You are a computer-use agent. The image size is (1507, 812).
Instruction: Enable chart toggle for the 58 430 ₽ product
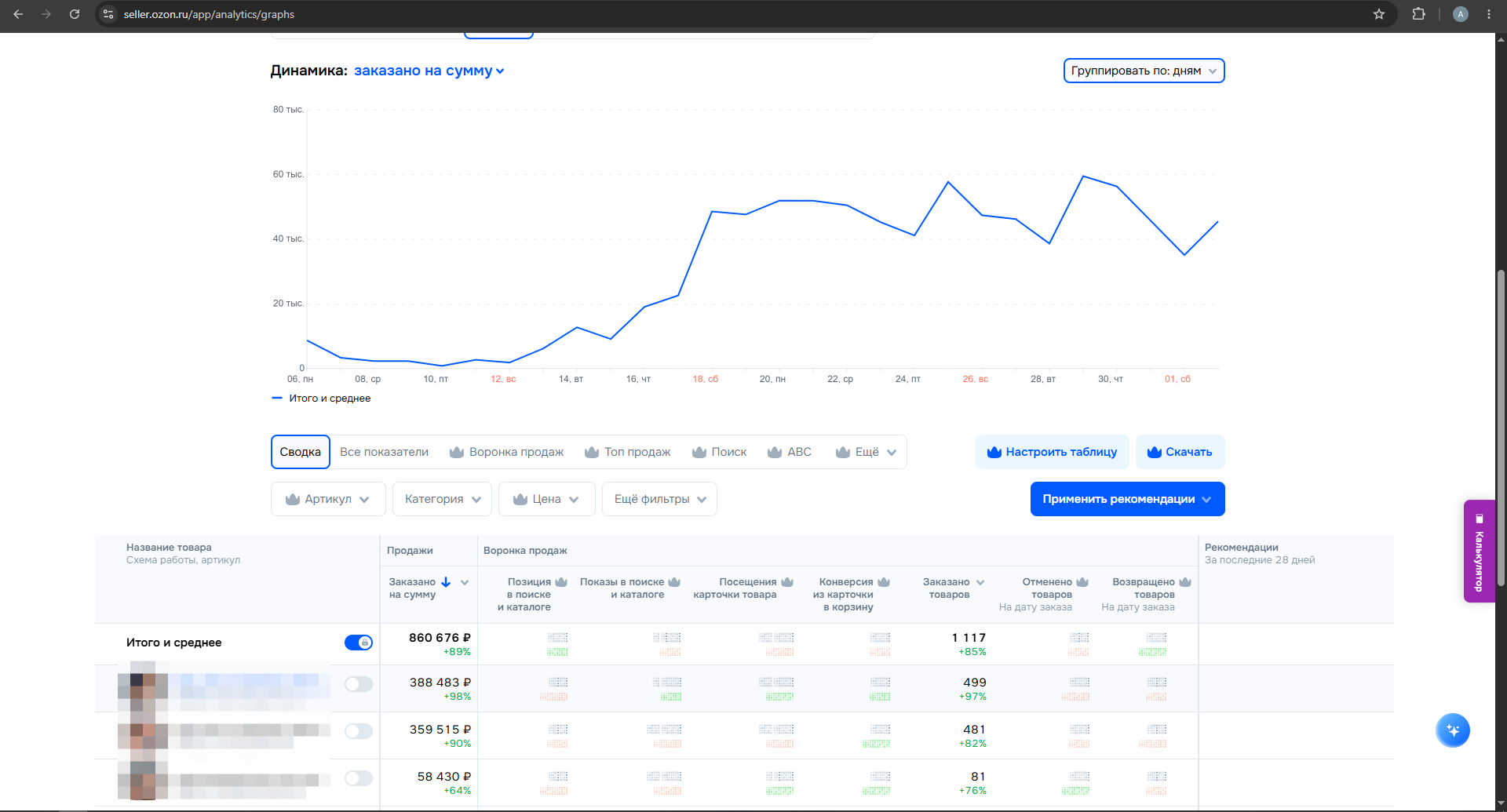pos(359,778)
